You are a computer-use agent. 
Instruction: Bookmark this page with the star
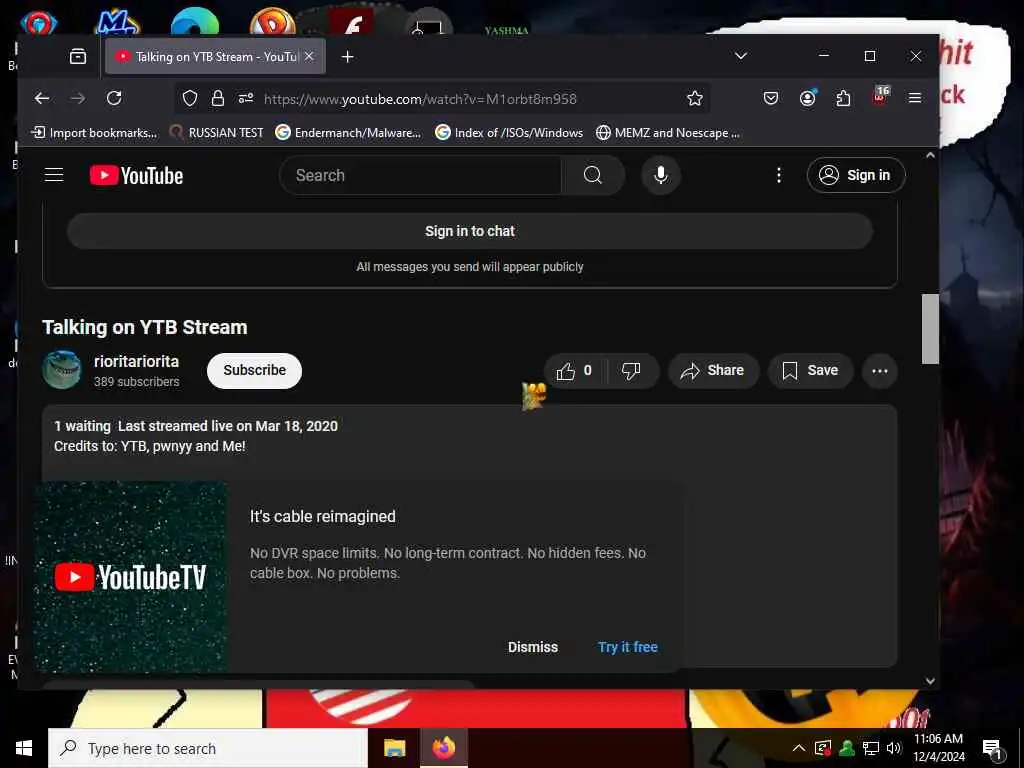pyautogui.click(x=695, y=99)
